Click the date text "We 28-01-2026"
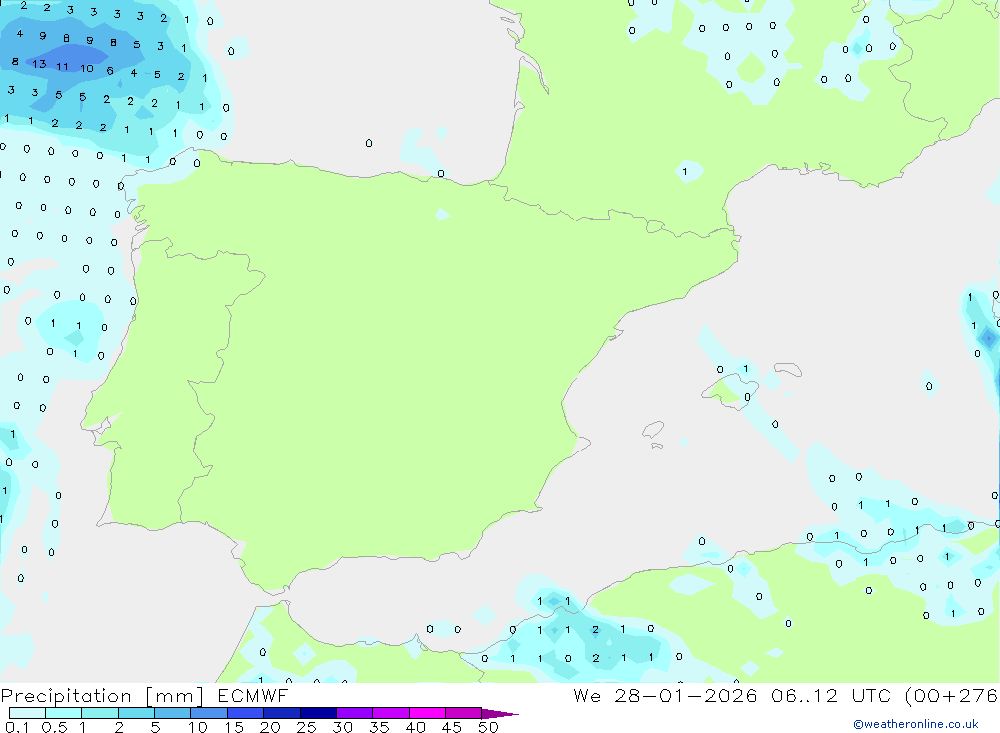The height and width of the screenshot is (733, 1000). pyautogui.click(x=665, y=695)
